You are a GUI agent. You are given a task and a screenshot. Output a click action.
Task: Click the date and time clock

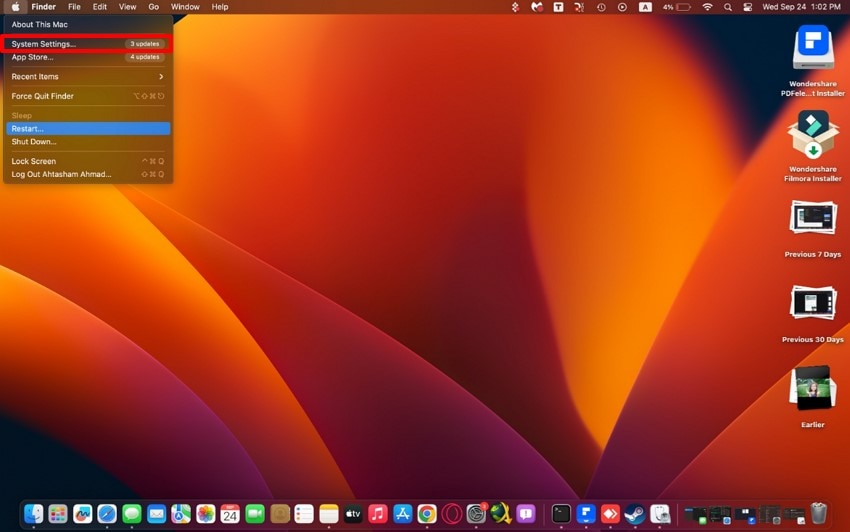(801, 7)
